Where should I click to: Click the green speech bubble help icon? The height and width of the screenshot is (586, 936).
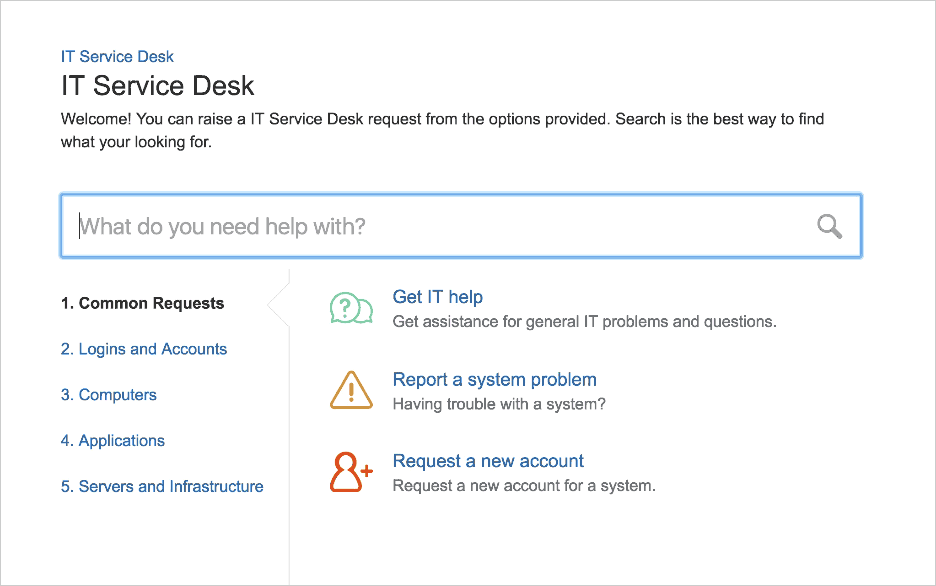(x=352, y=308)
